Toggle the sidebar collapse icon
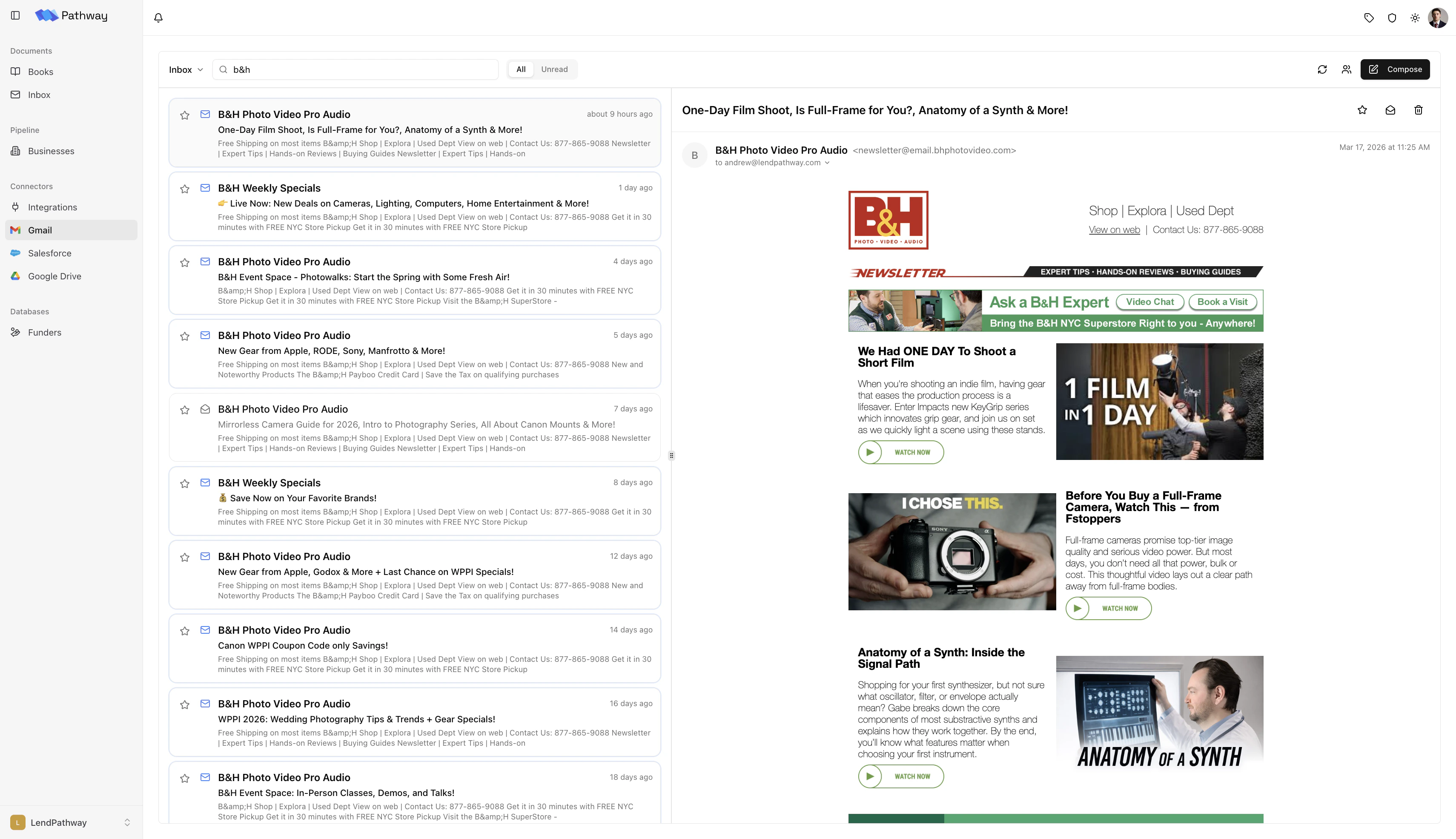The width and height of the screenshot is (1456, 839). (x=15, y=16)
